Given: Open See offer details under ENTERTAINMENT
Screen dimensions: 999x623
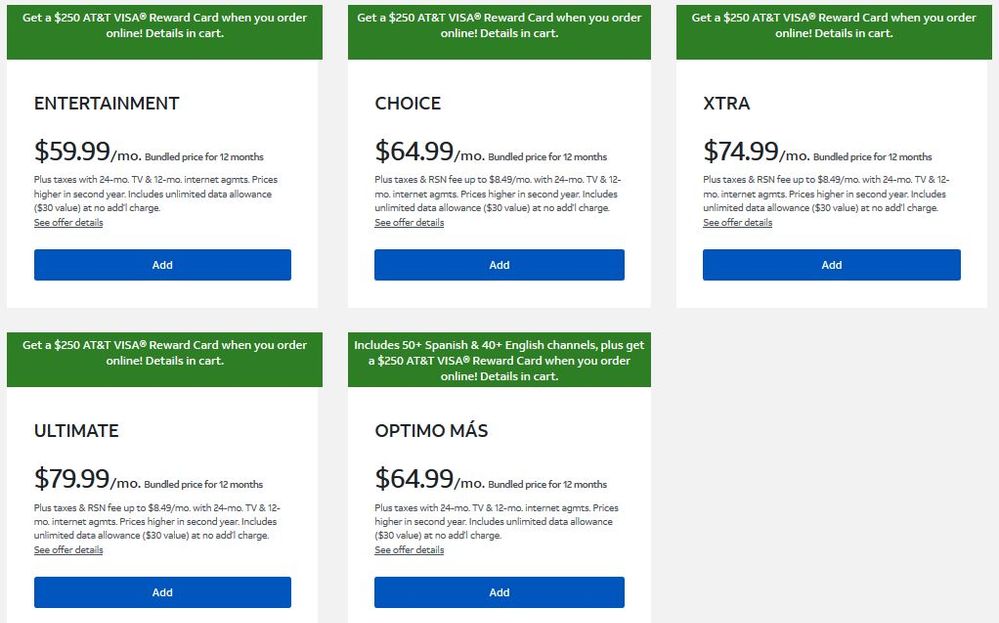Looking at the screenshot, I should [68, 223].
